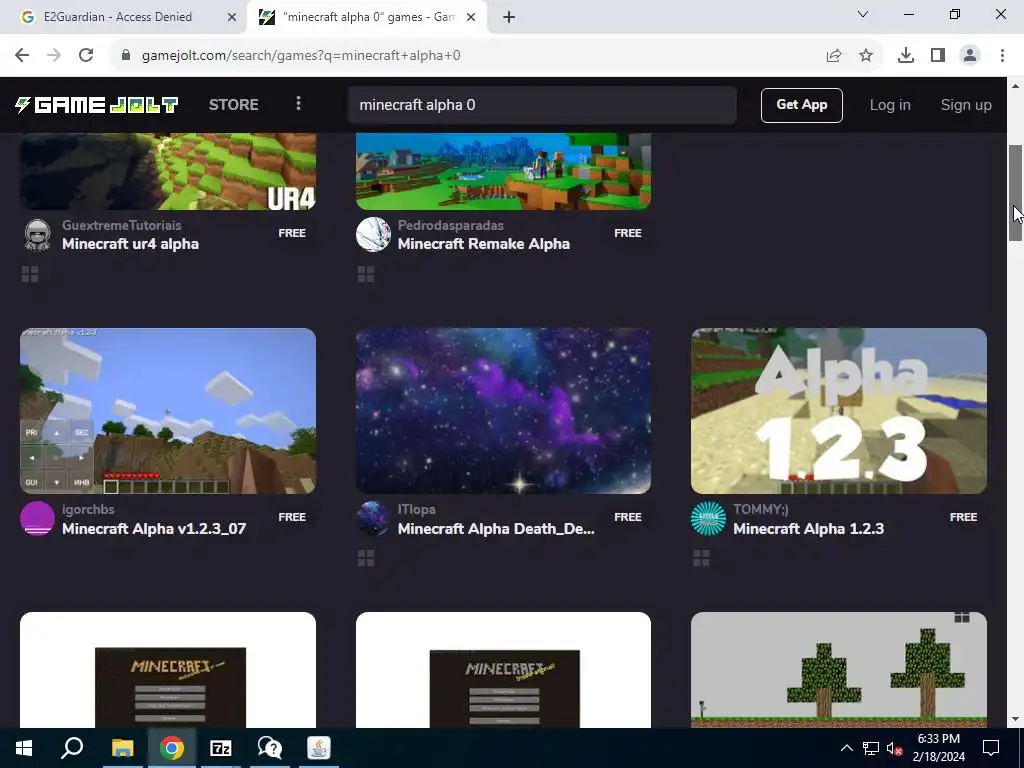Click the ITlopa avatar icon

click(373, 519)
